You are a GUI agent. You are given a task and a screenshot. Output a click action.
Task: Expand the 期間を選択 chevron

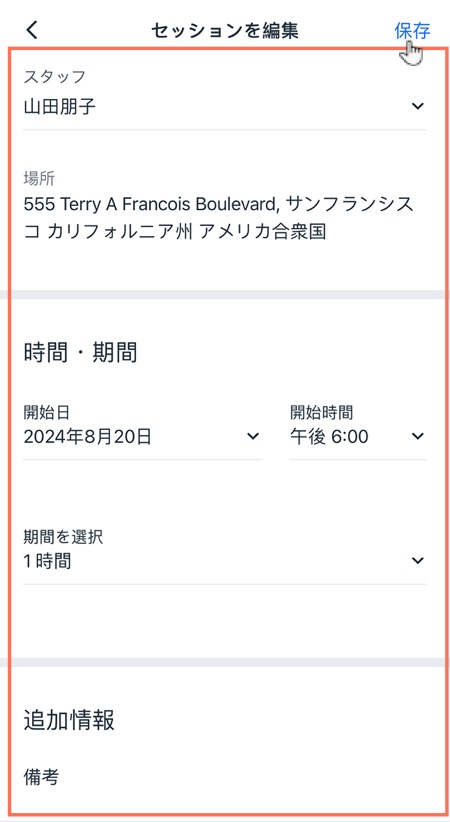click(x=417, y=560)
